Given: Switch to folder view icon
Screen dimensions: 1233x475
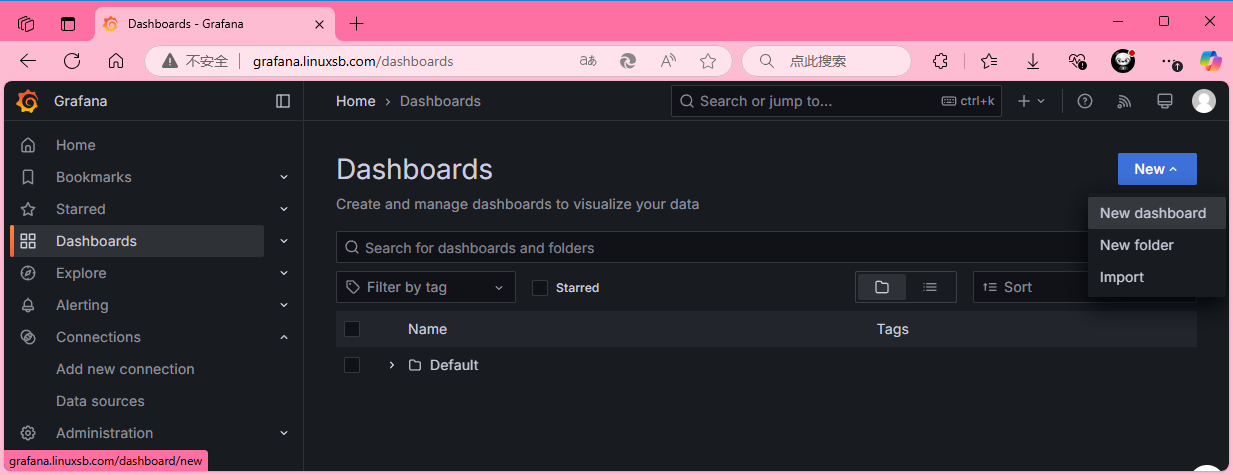Looking at the screenshot, I should tap(881, 287).
